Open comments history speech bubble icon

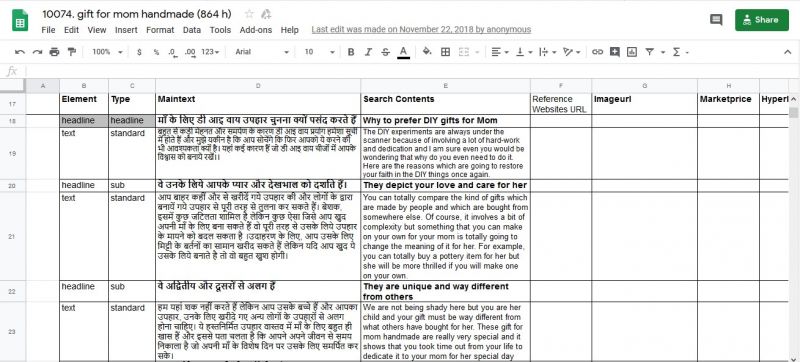click(x=716, y=20)
